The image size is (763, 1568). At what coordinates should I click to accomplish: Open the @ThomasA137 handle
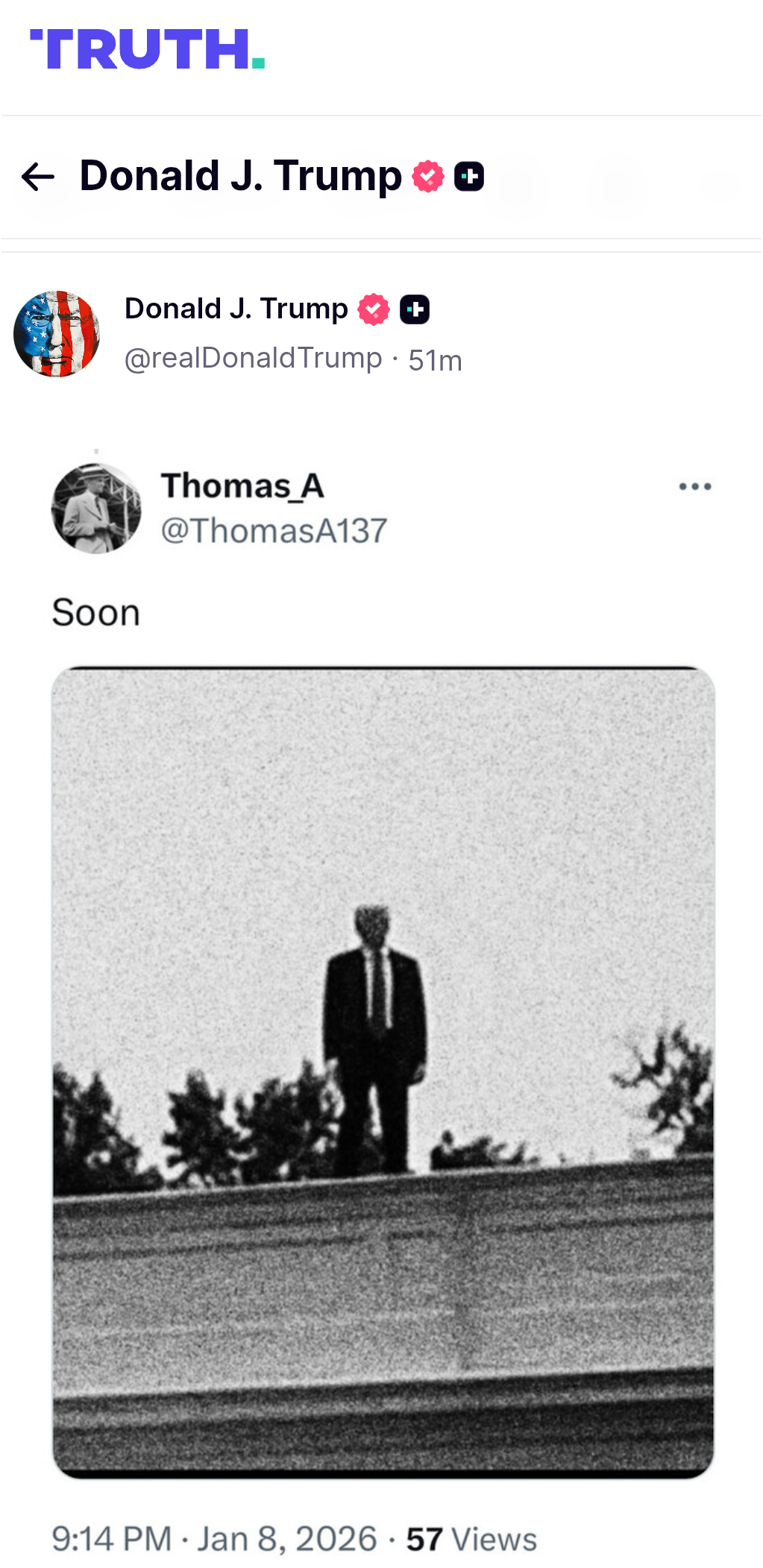tap(274, 532)
